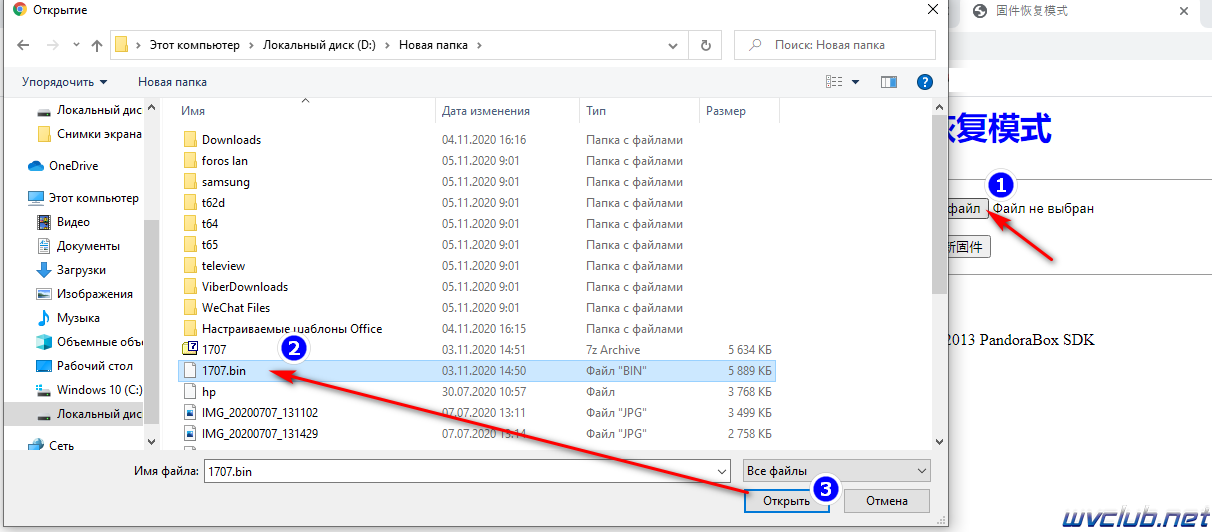
Task: Open Сеть in the navigation pane
Action: coord(61,446)
